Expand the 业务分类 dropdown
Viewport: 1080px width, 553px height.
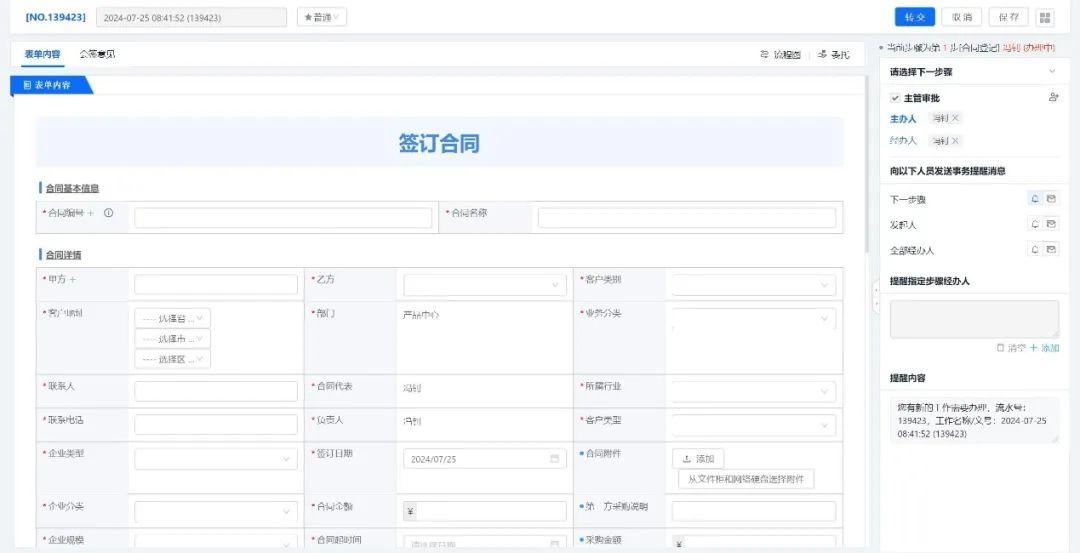[754, 319]
